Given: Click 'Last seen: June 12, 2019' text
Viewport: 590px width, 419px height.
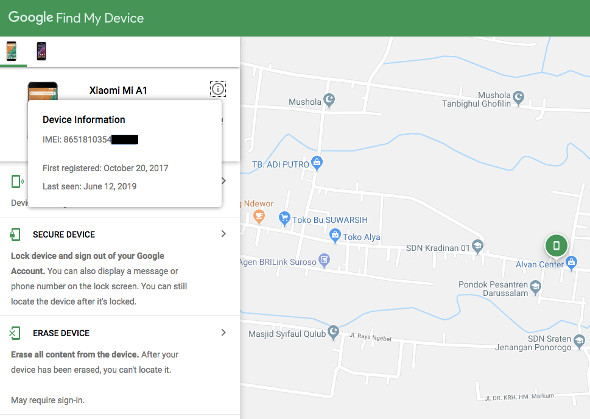Looking at the screenshot, I should point(90,186).
